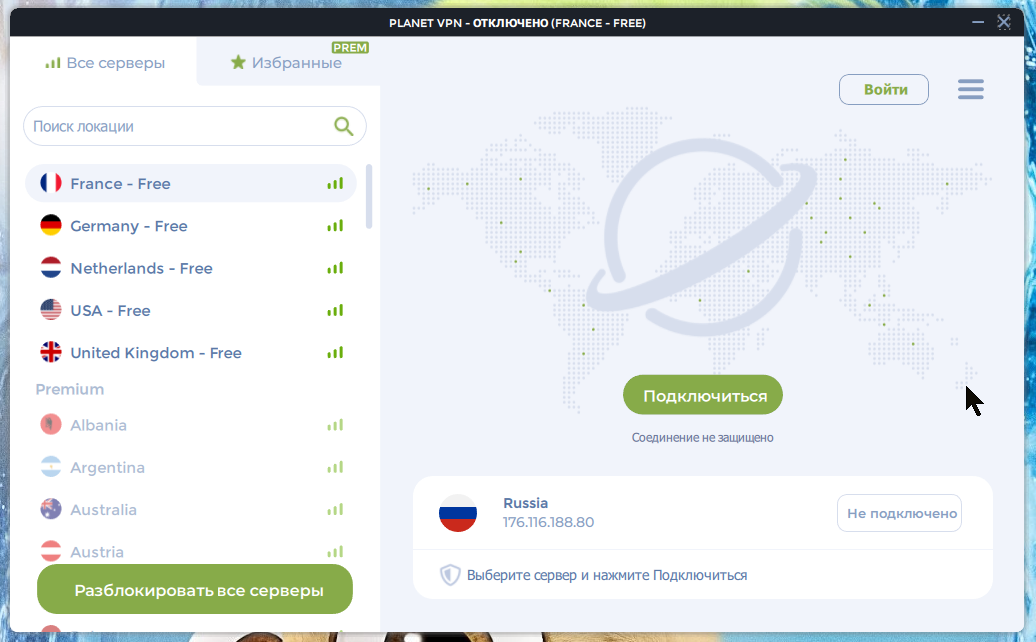This screenshot has height=642, width=1036.
Task: Open the hamburger menu icon
Action: point(970,89)
